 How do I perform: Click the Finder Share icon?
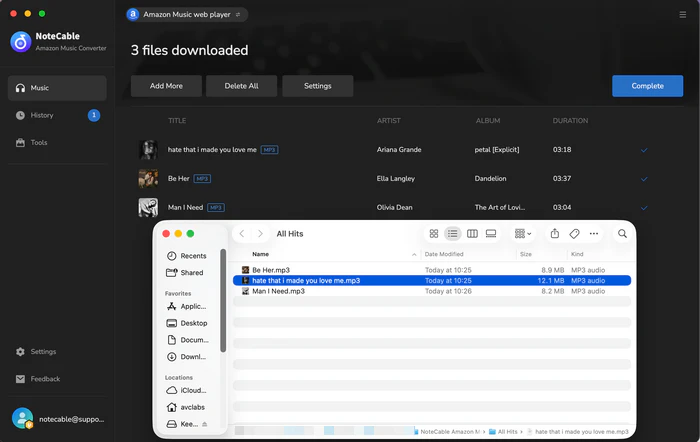(554, 234)
